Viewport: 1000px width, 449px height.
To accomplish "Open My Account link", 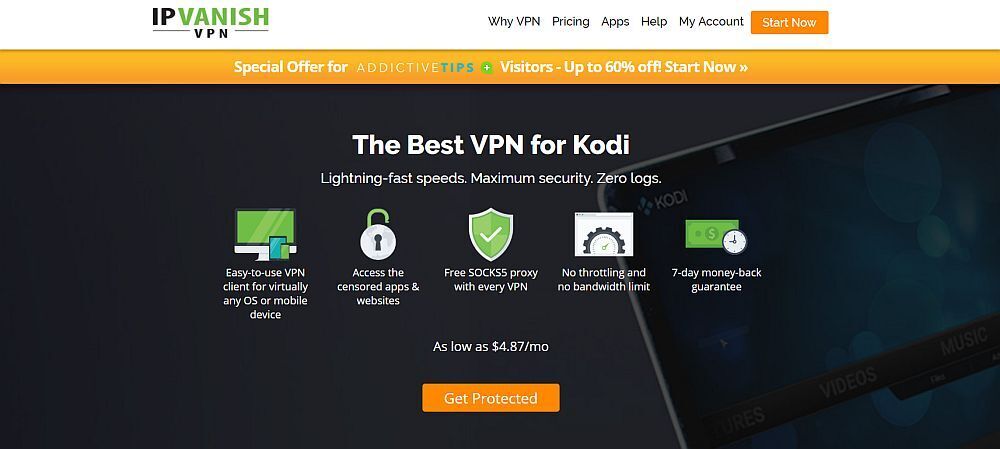I will (711, 21).
